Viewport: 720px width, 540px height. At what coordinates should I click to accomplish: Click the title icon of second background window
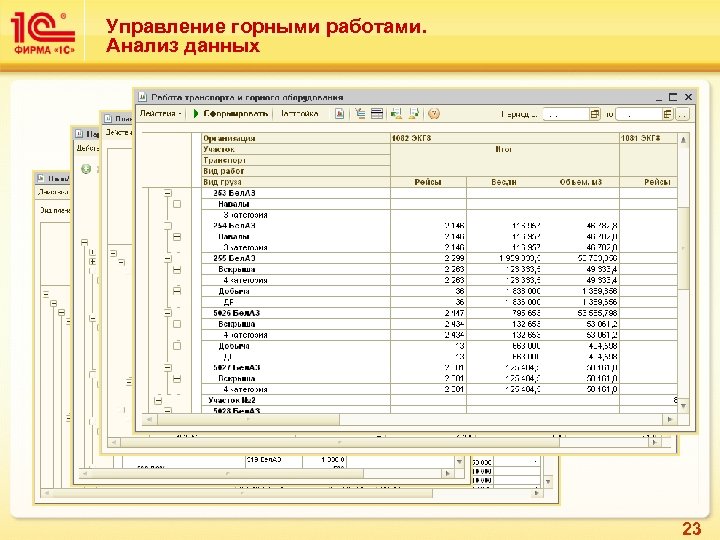tap(108, 118)
